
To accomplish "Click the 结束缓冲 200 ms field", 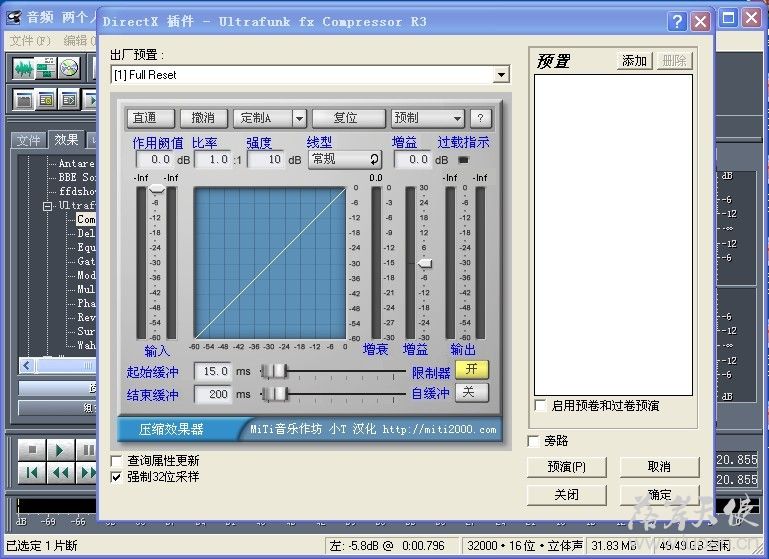I will click(213, 394).
